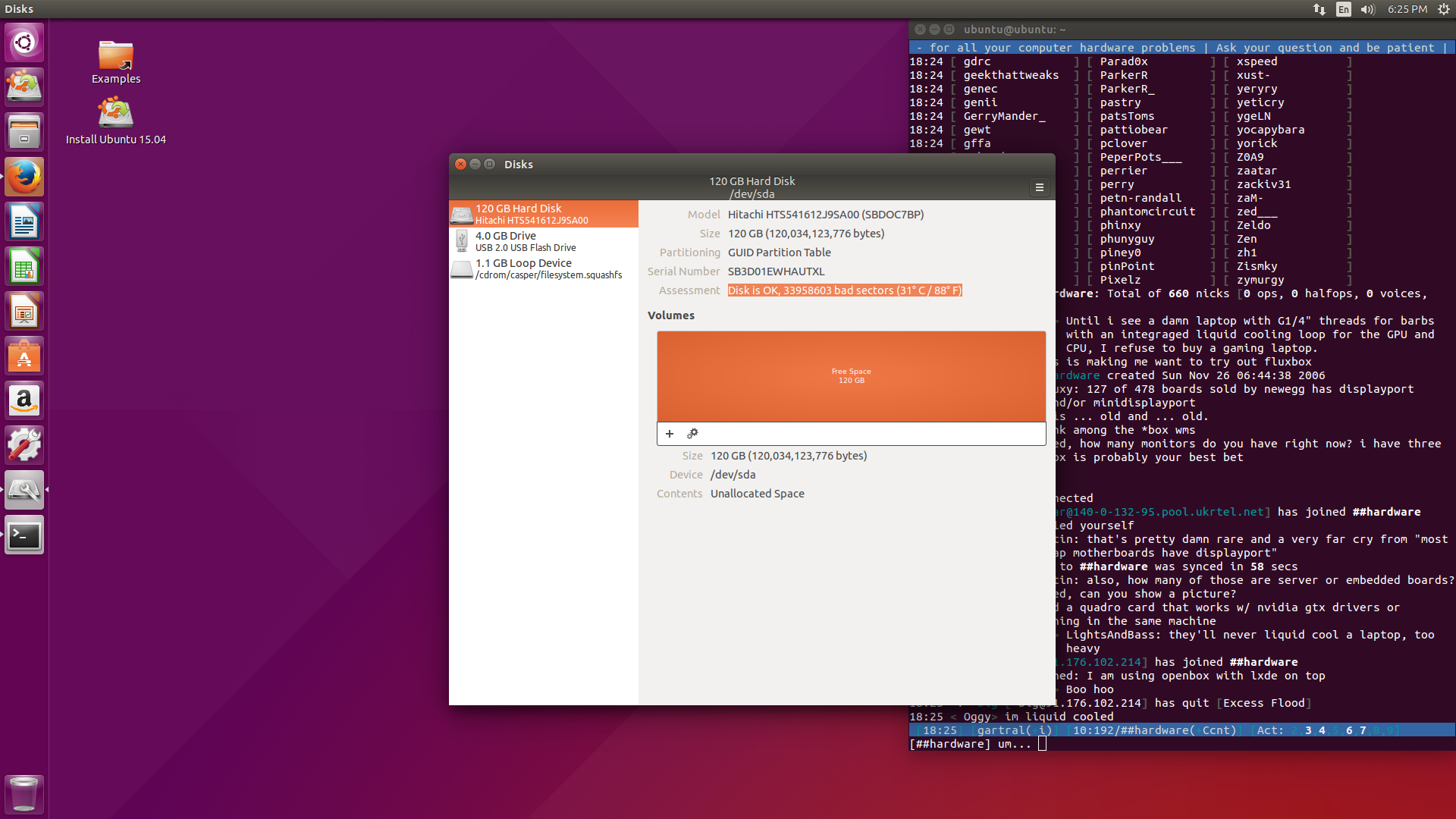1456x819 pixels.
Task: Select the Free Space 120 GB volume
Action: coord(851,376)
